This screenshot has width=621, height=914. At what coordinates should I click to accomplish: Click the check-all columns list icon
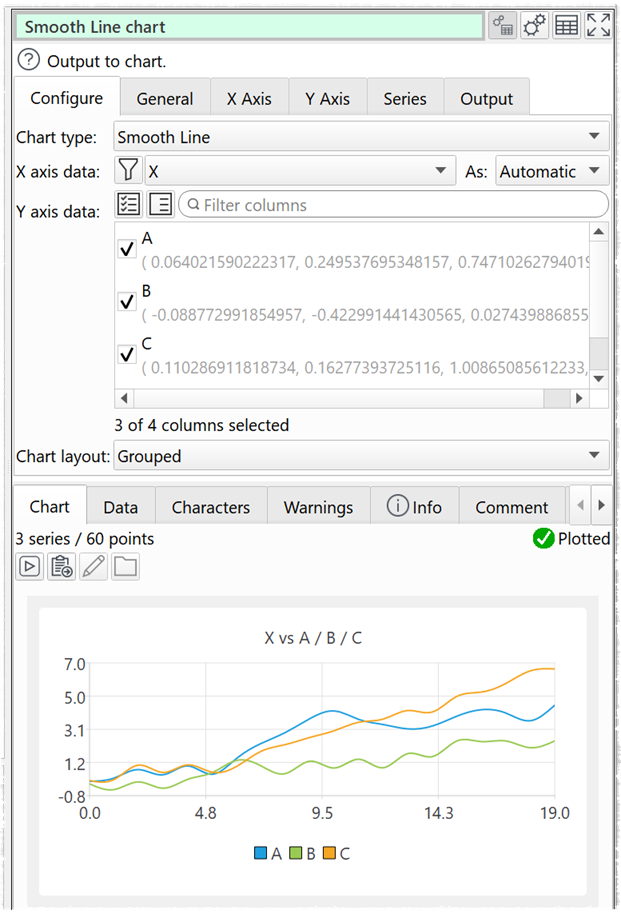click(129, 205)
